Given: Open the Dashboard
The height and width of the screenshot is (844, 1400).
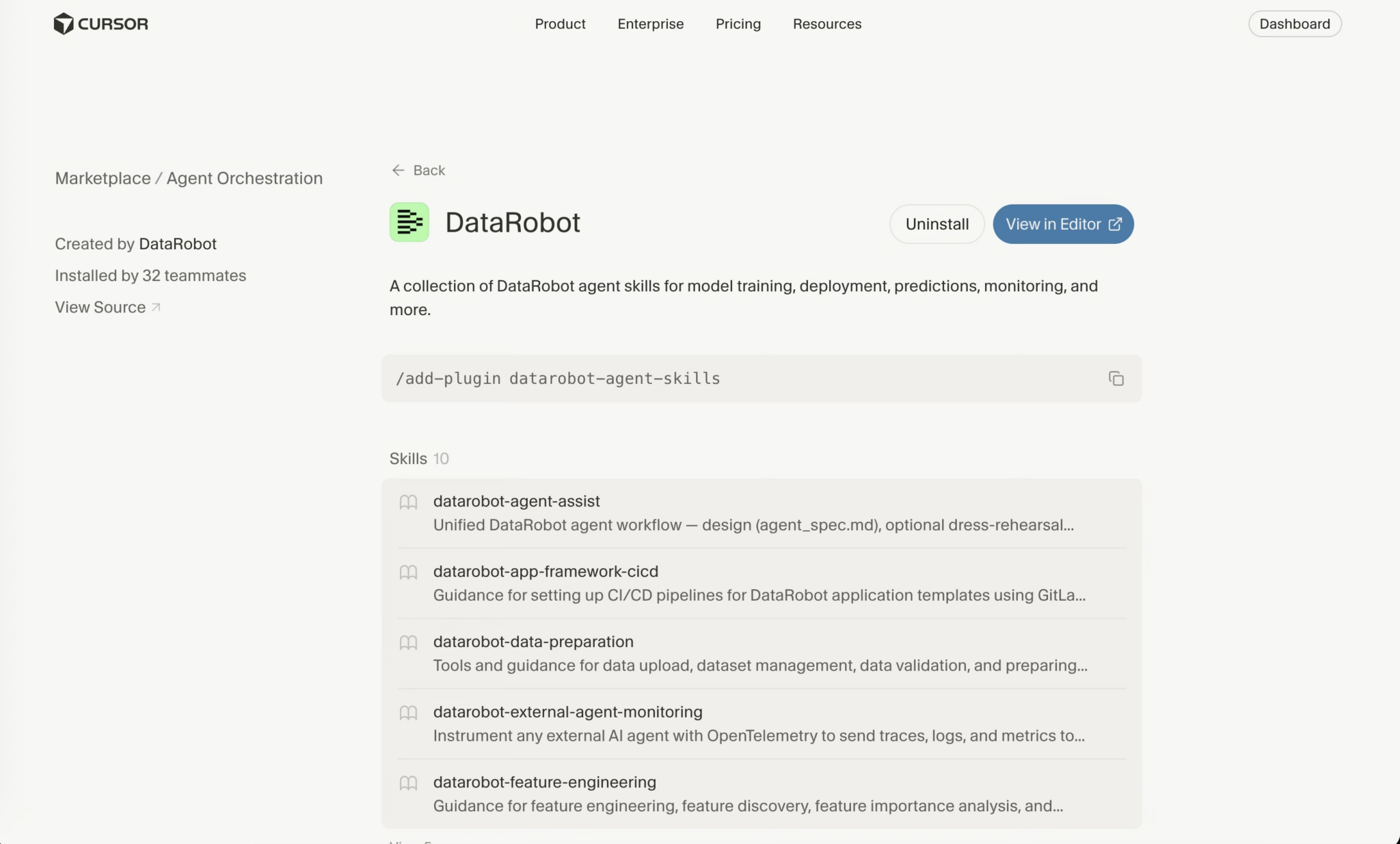Looking at the screenshot, I should click(1295, 24).
